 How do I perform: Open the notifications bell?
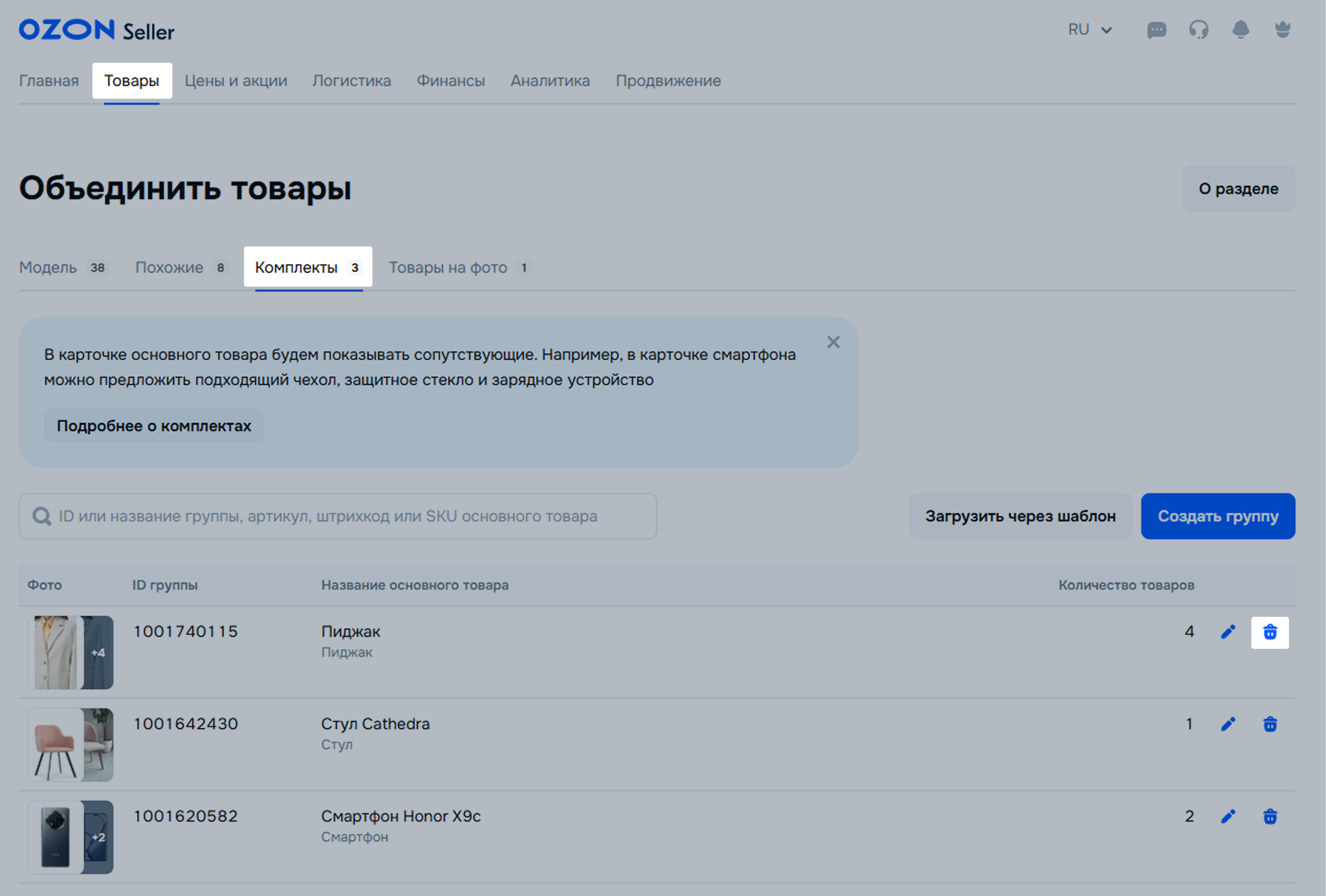click(1240, 30)
